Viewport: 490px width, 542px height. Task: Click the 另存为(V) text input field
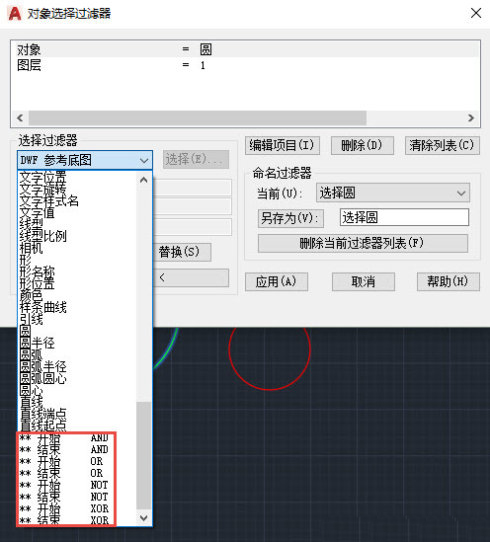point(404,217)
